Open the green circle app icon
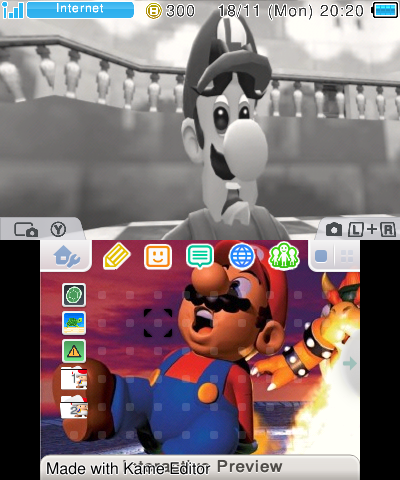The height and width of the screenshot is (480, 400). (x=74, y=295)
